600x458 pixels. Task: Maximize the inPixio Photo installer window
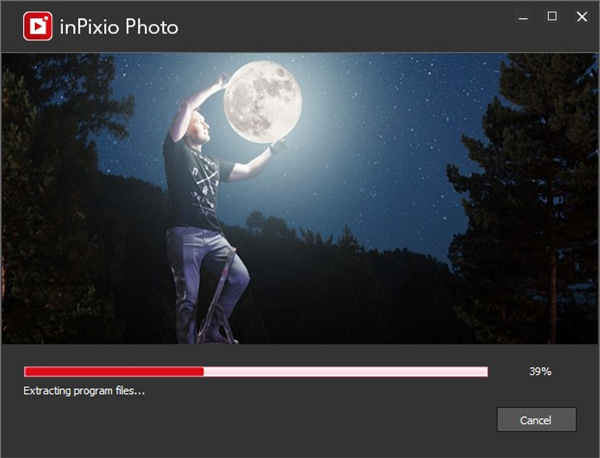(x=551, y=17)
